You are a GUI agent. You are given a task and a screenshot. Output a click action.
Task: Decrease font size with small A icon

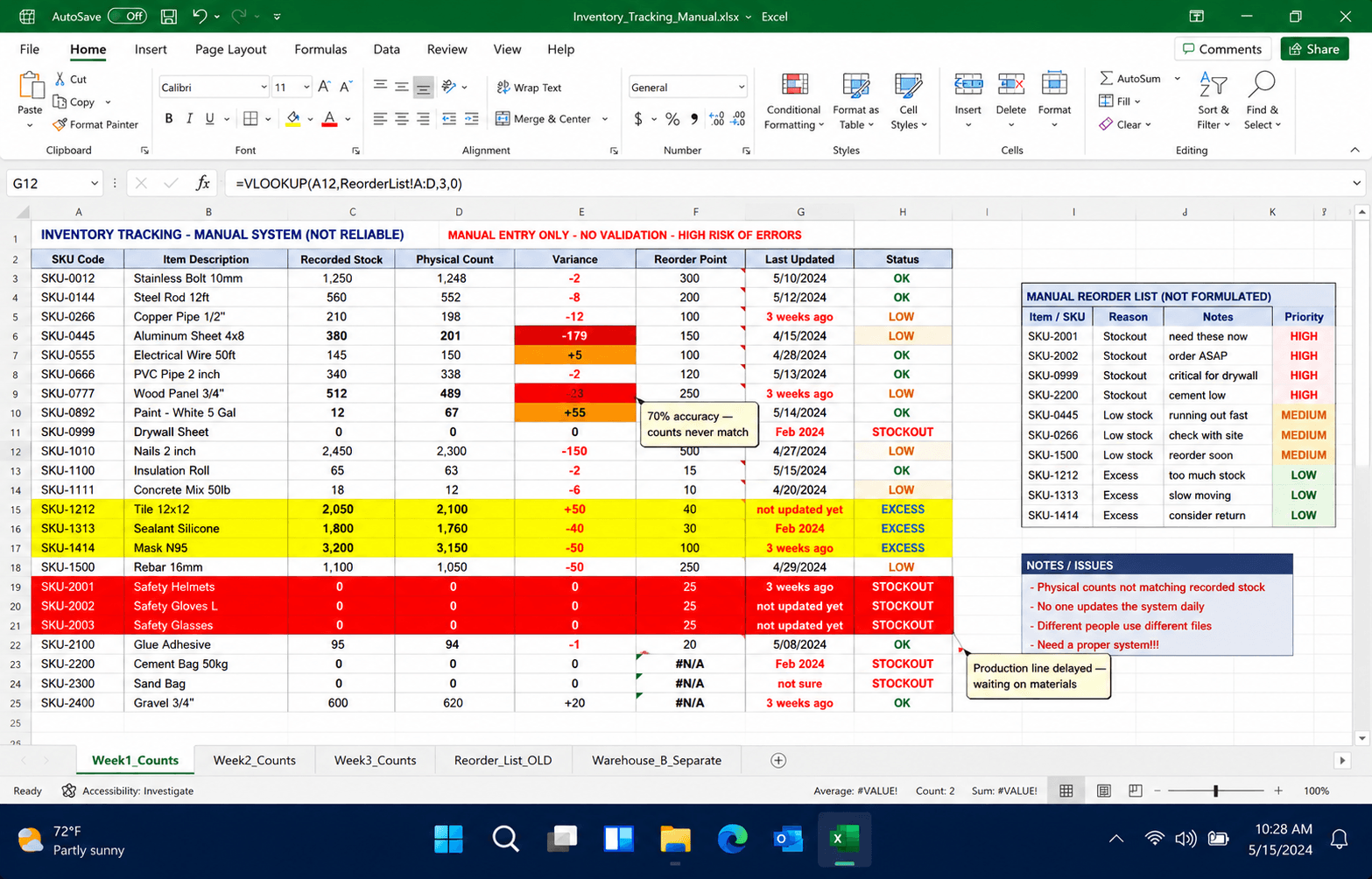pos(346,87)
